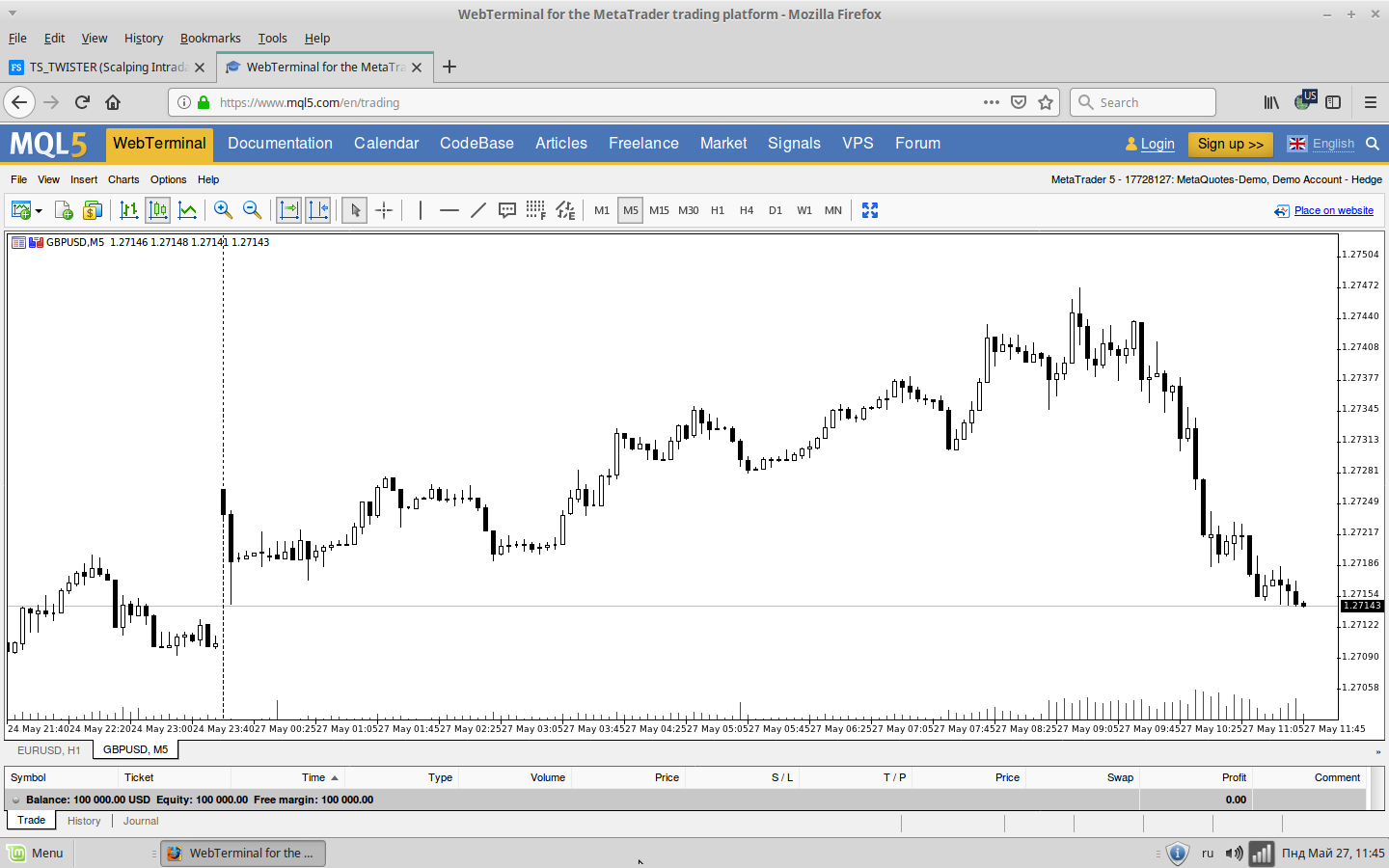Open the system Menu button

tap(37, 853)
